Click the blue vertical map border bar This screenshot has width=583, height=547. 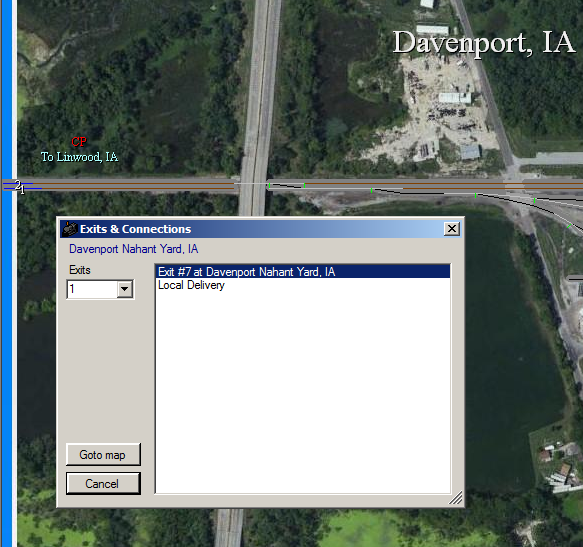(x=6, y=273)
